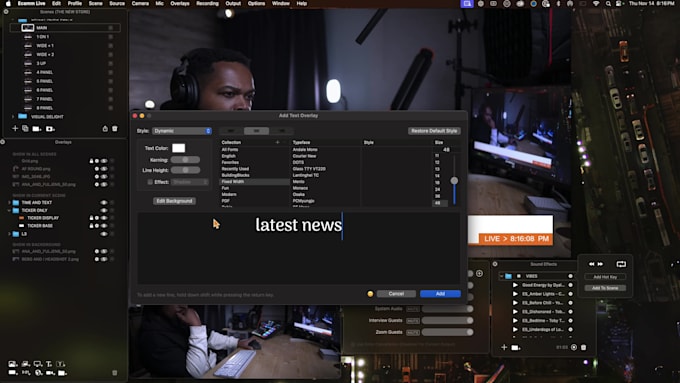Share scenes using export icon
The width and height of the screenshot is (680, 383).
coord(105,128)
